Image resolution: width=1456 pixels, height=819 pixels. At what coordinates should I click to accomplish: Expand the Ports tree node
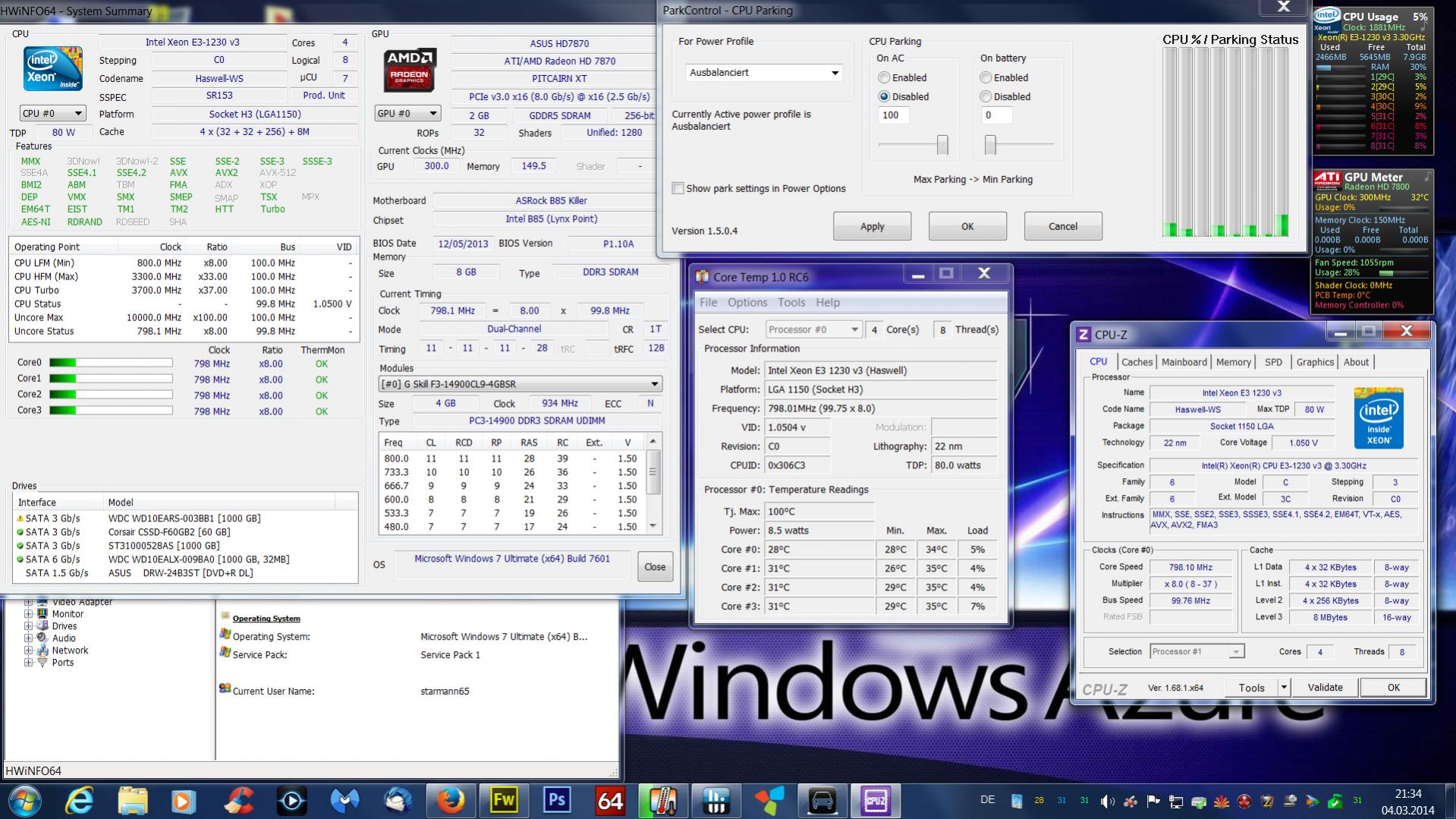coord(28,663)
